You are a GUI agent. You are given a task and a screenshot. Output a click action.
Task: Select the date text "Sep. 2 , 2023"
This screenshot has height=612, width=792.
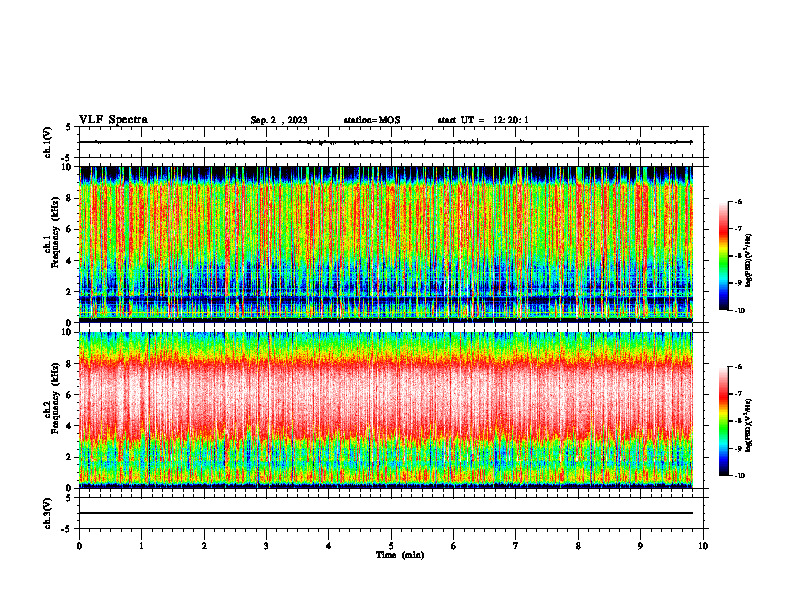pos(279,120)
